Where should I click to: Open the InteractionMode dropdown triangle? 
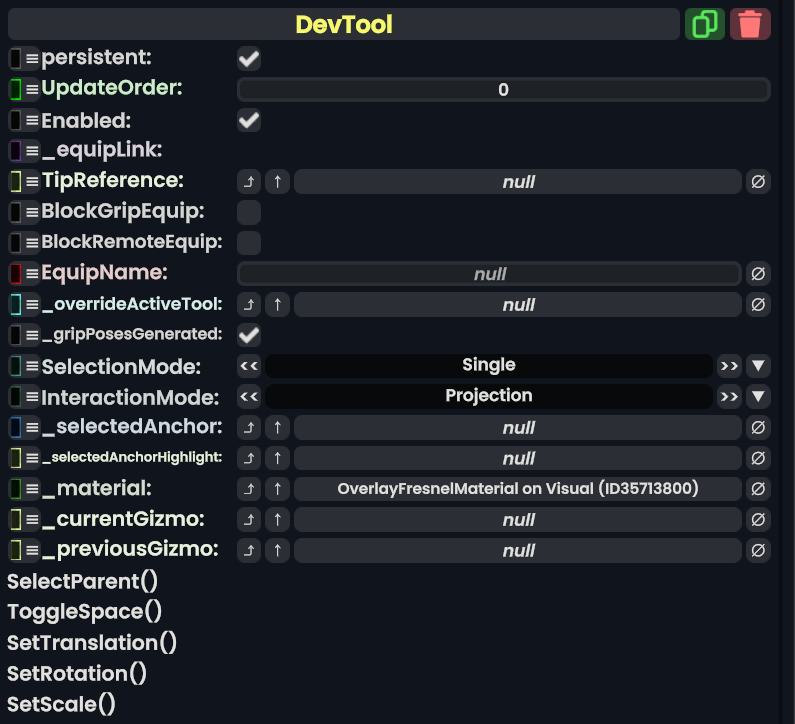[x=759, y=397]
